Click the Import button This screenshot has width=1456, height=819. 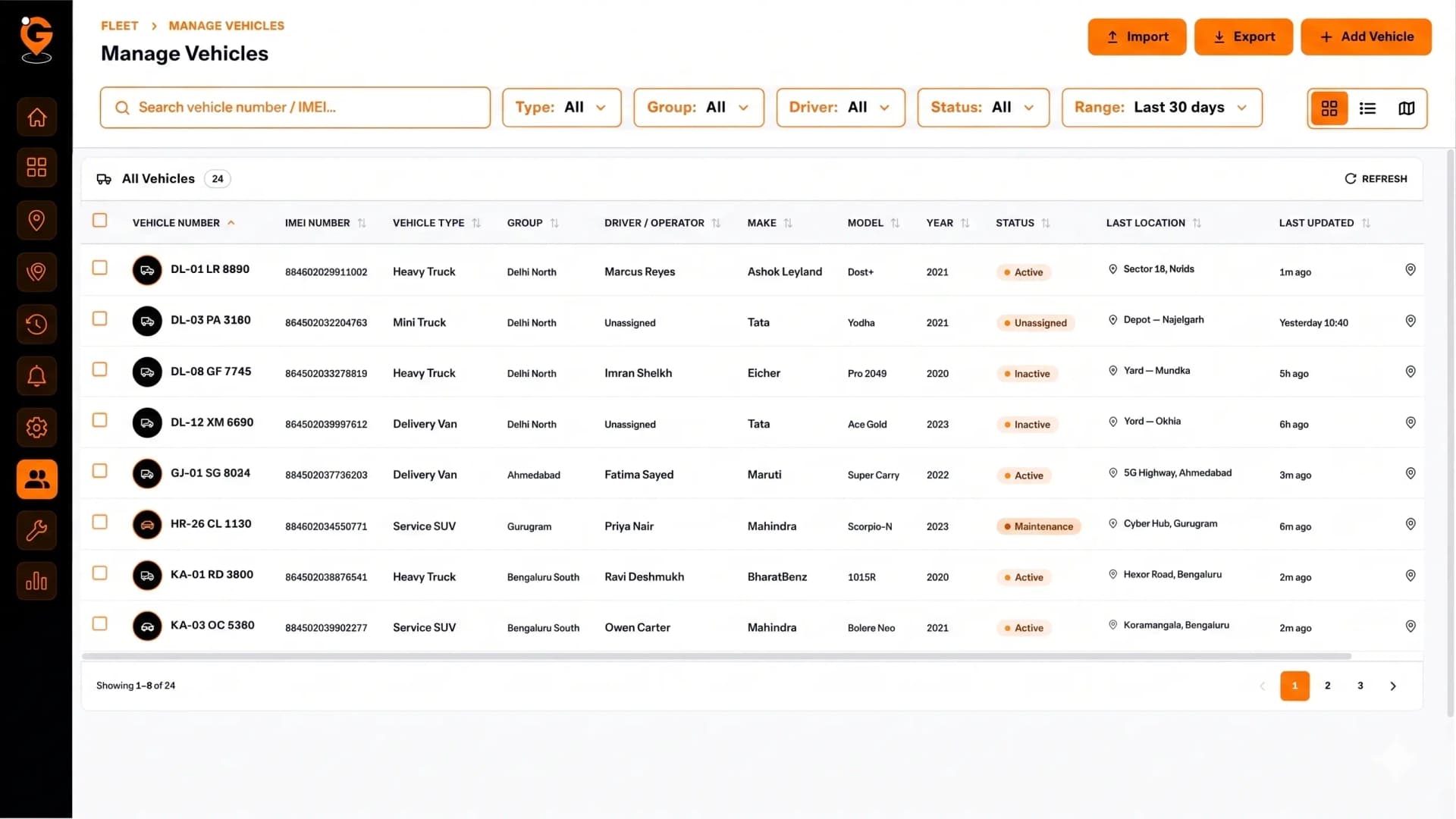click(1137, 37)
